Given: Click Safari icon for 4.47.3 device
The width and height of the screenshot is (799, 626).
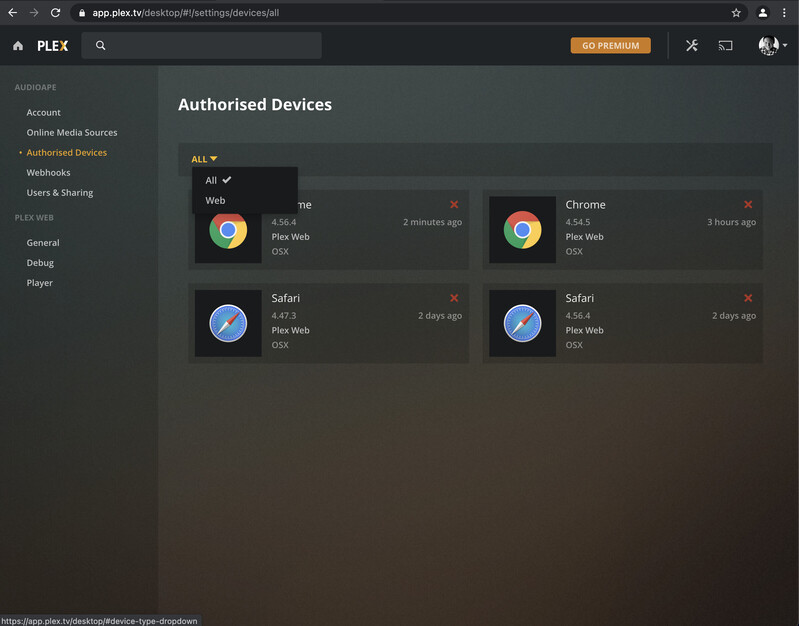Looking at the screenshot, I should pos(228,323).
